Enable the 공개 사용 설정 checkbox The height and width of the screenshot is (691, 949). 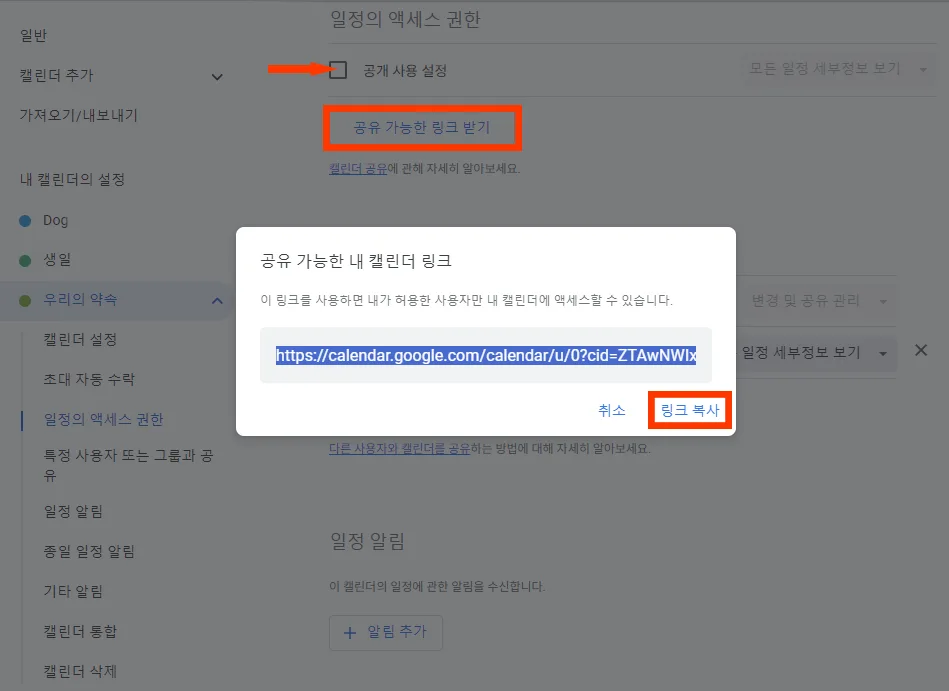point(337,70)
